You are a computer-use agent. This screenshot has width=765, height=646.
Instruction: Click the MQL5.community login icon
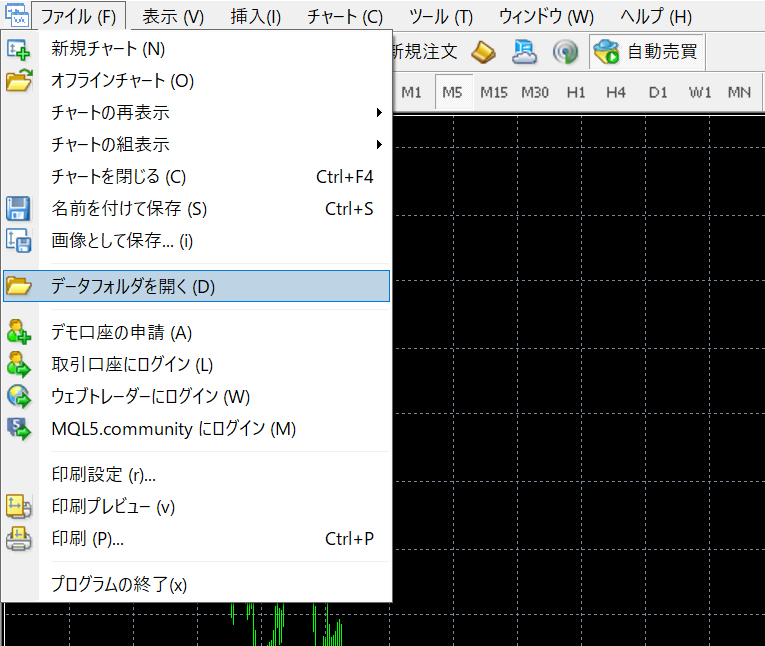[19, 429]
